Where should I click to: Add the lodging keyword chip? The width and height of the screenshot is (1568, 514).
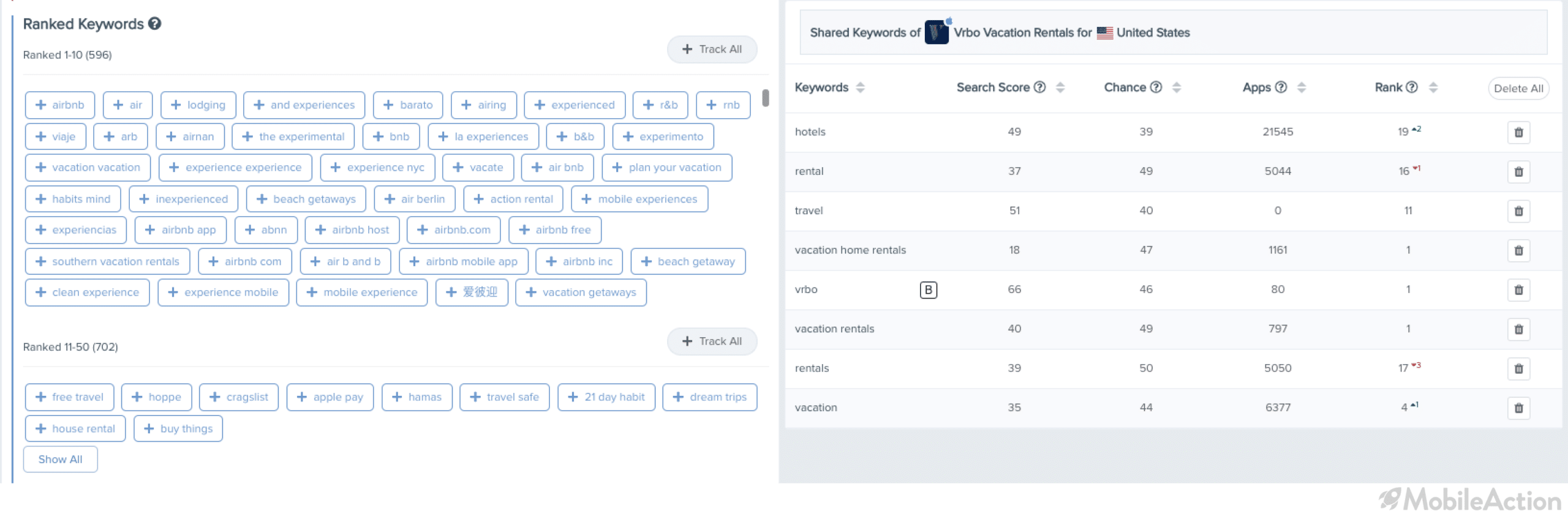click(x=198, y=105)
